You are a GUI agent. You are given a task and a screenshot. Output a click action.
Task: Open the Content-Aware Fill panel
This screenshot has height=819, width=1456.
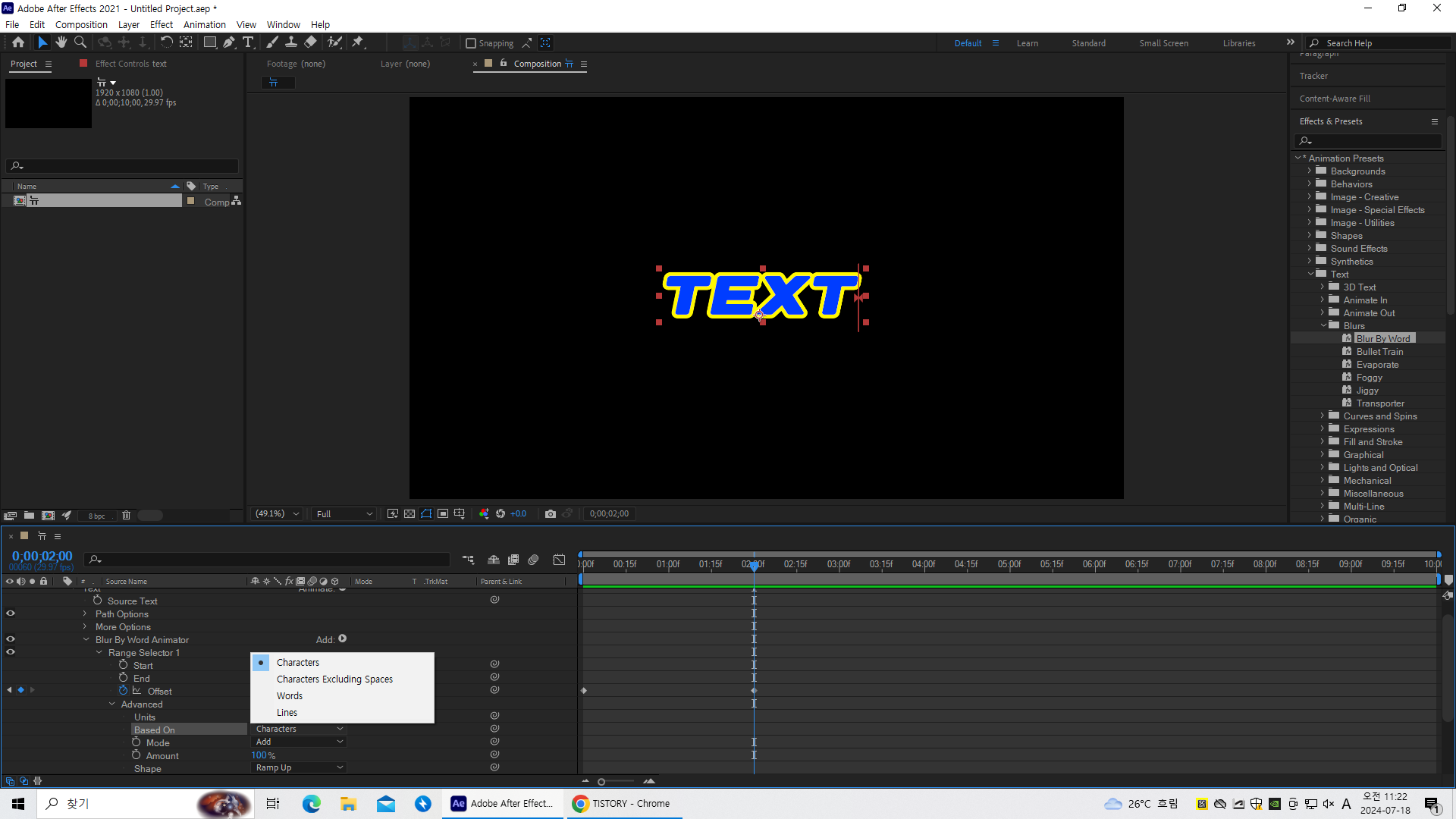pos(1335,99)
